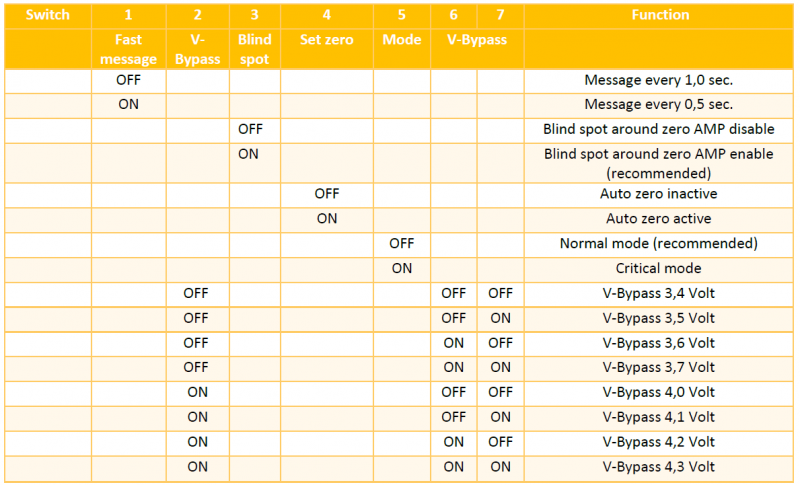Select the 'Auto zero active' cell
The height and width of the screenshot is (485, 800).
[659, 218]
